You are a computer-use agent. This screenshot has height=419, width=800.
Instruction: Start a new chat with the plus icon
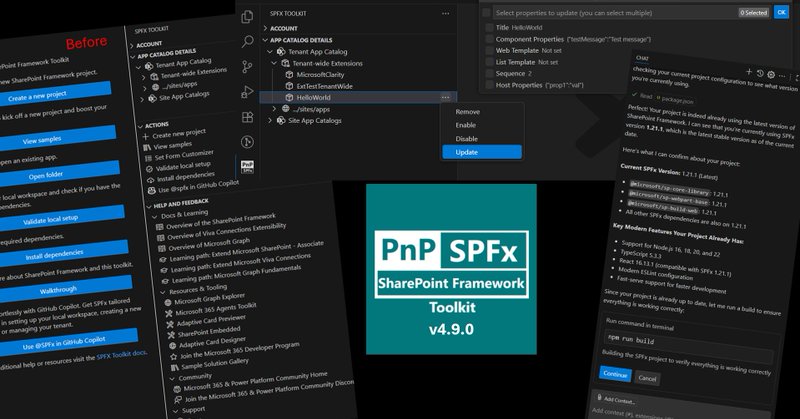tap(749, 72)
